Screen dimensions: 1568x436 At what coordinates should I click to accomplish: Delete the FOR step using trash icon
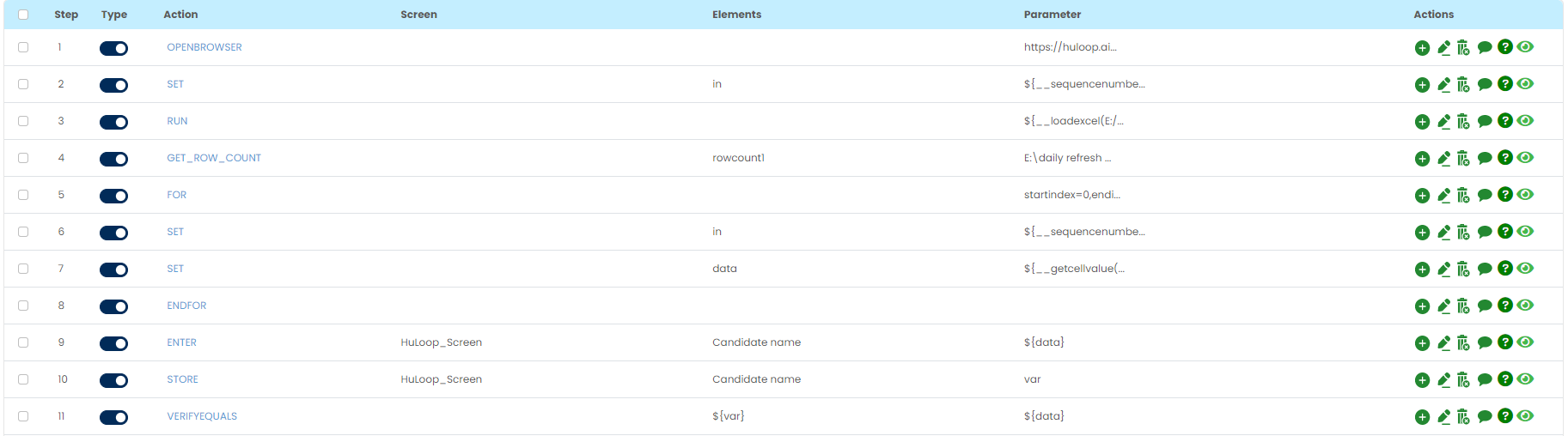(1463, 196)
